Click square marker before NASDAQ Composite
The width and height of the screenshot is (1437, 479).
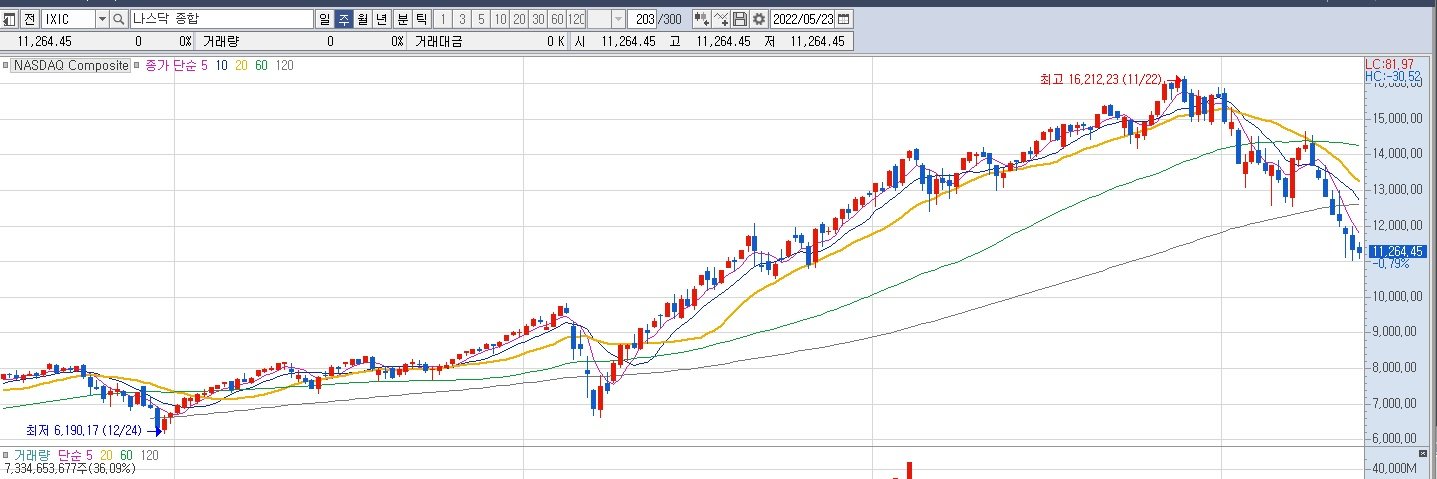coord(6,65)
